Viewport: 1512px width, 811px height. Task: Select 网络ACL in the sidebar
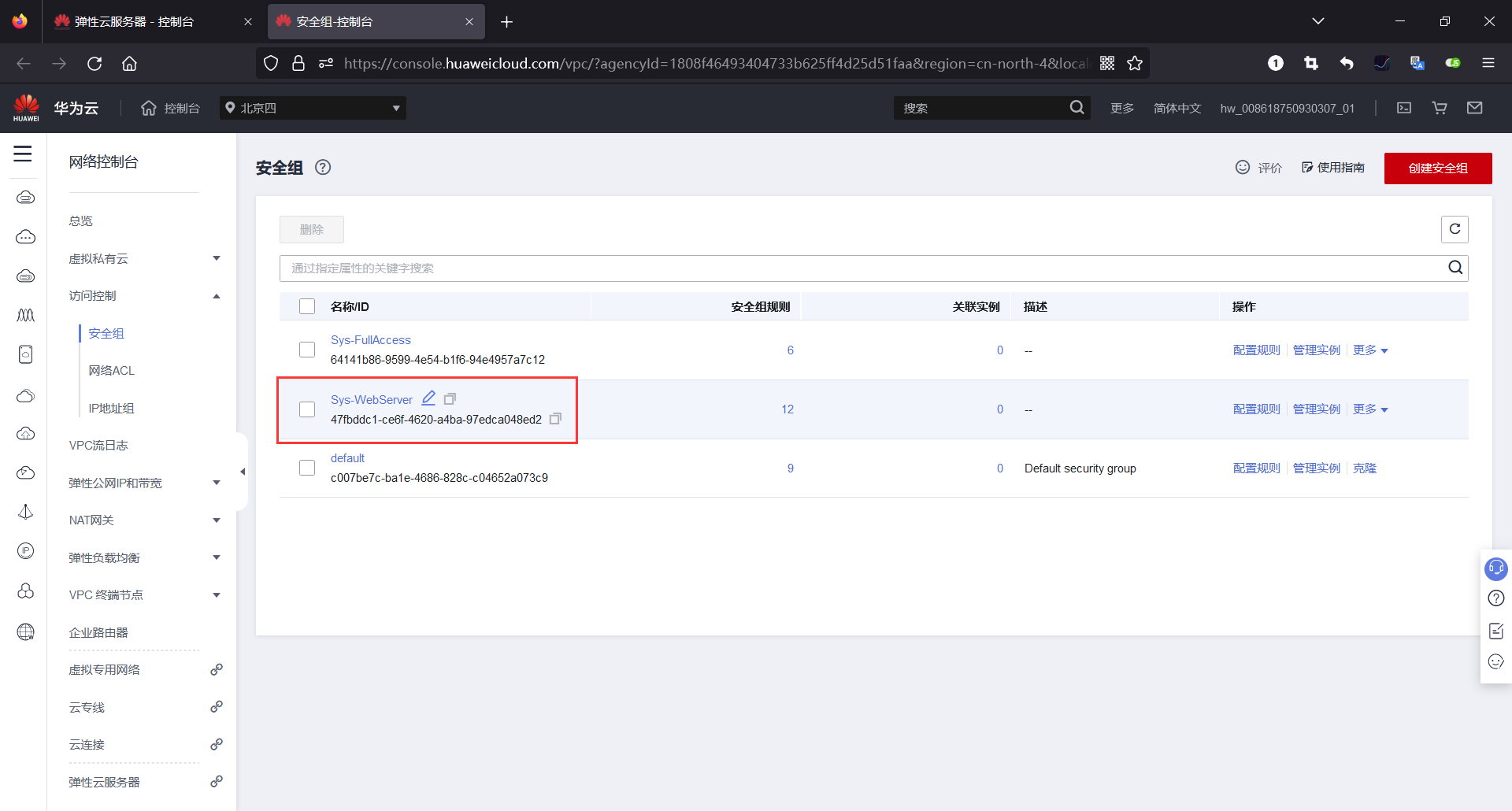pos(112,370)
